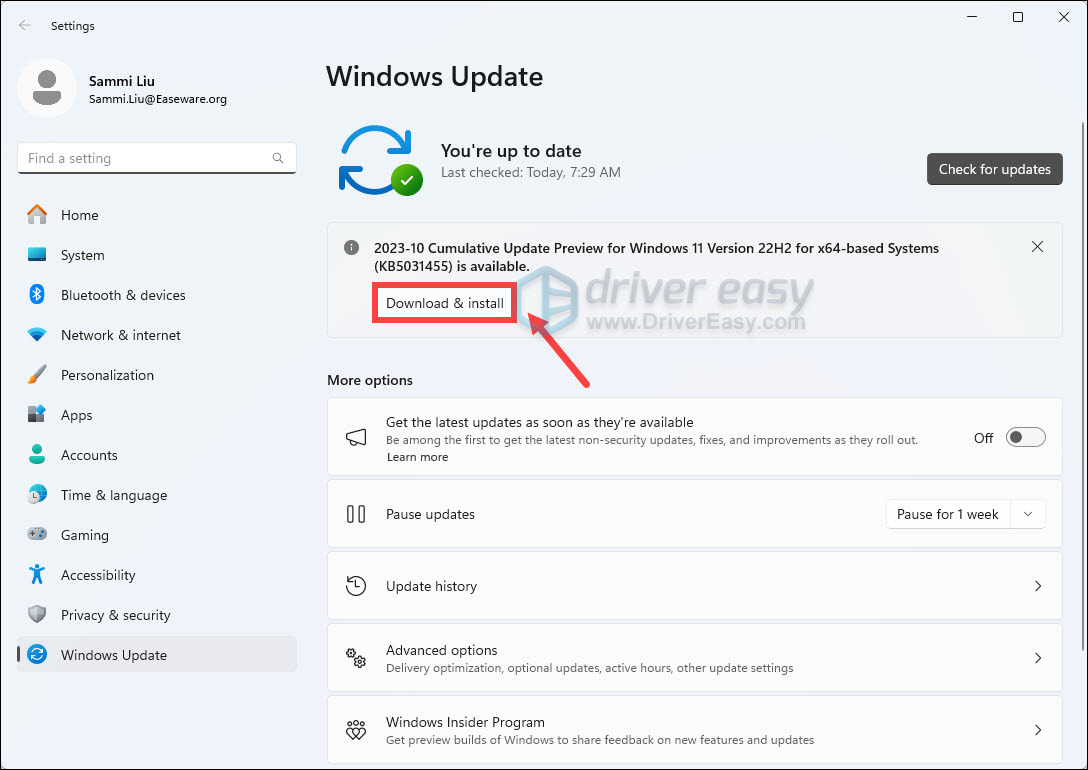This screenshot has height=770, width=1088.
Task: Select Apps in the sidebar
Action: [157, 415]
